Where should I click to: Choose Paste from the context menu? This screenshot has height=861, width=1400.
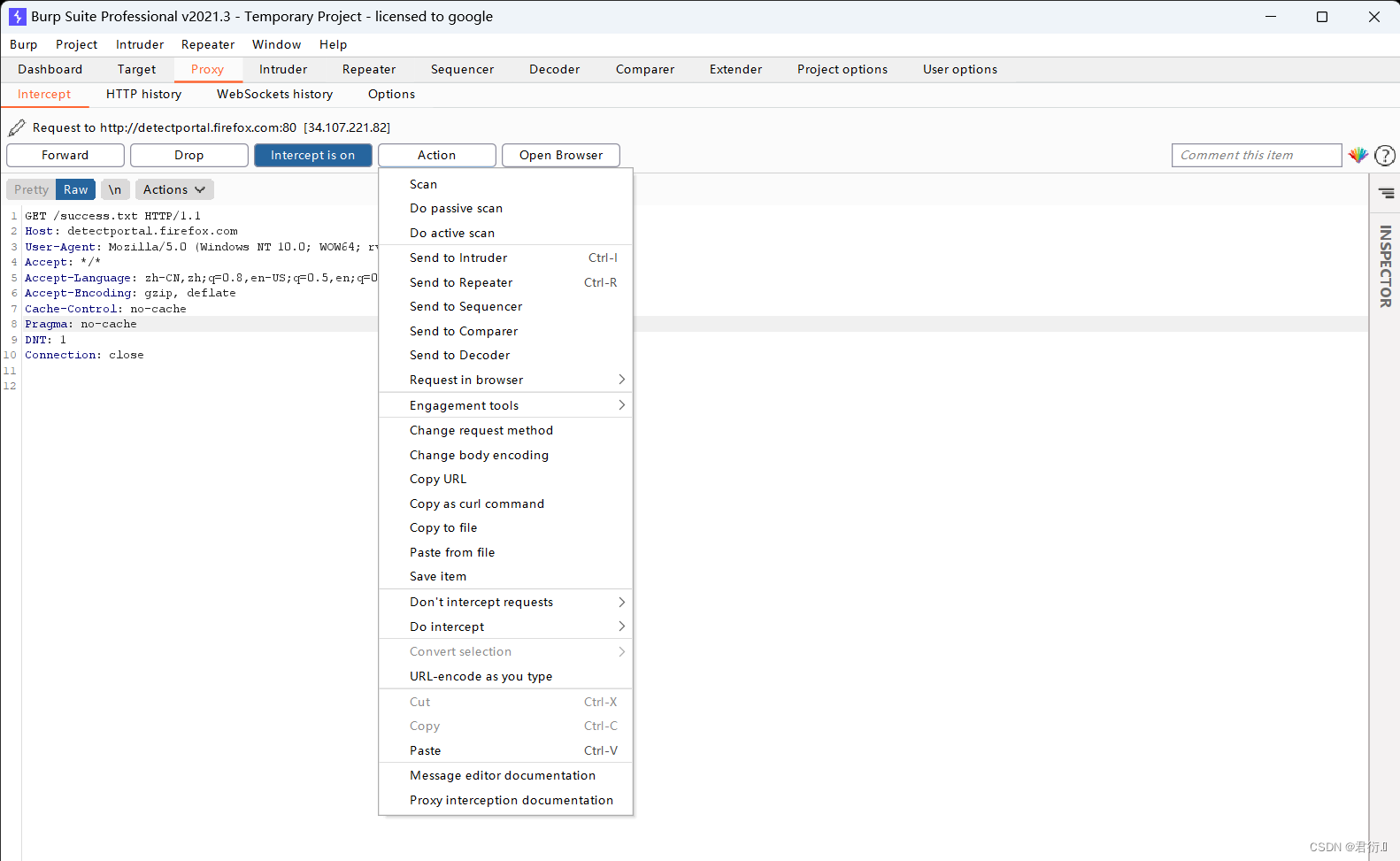505,750
